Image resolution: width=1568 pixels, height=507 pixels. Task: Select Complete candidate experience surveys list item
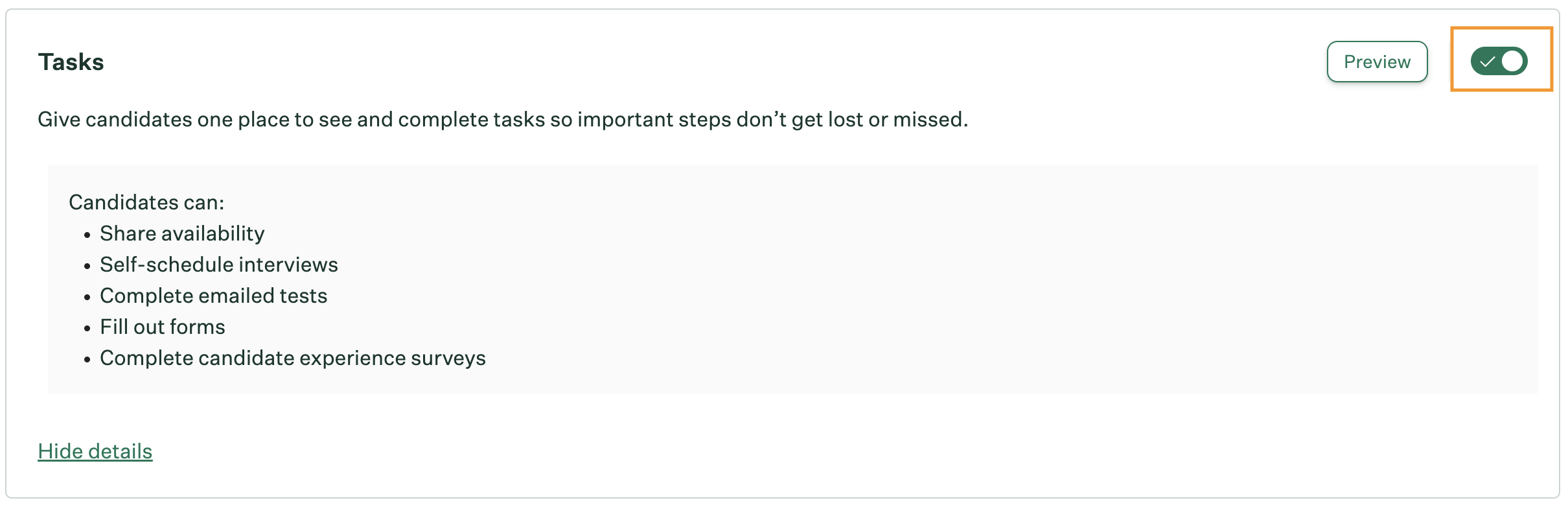pos(292,358)
